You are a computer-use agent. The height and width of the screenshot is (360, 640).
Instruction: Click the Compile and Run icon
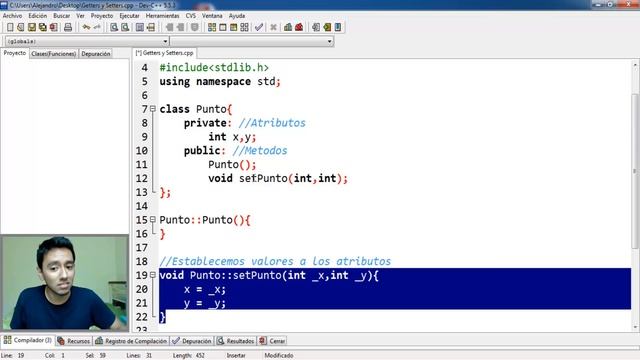pos(233,27)
